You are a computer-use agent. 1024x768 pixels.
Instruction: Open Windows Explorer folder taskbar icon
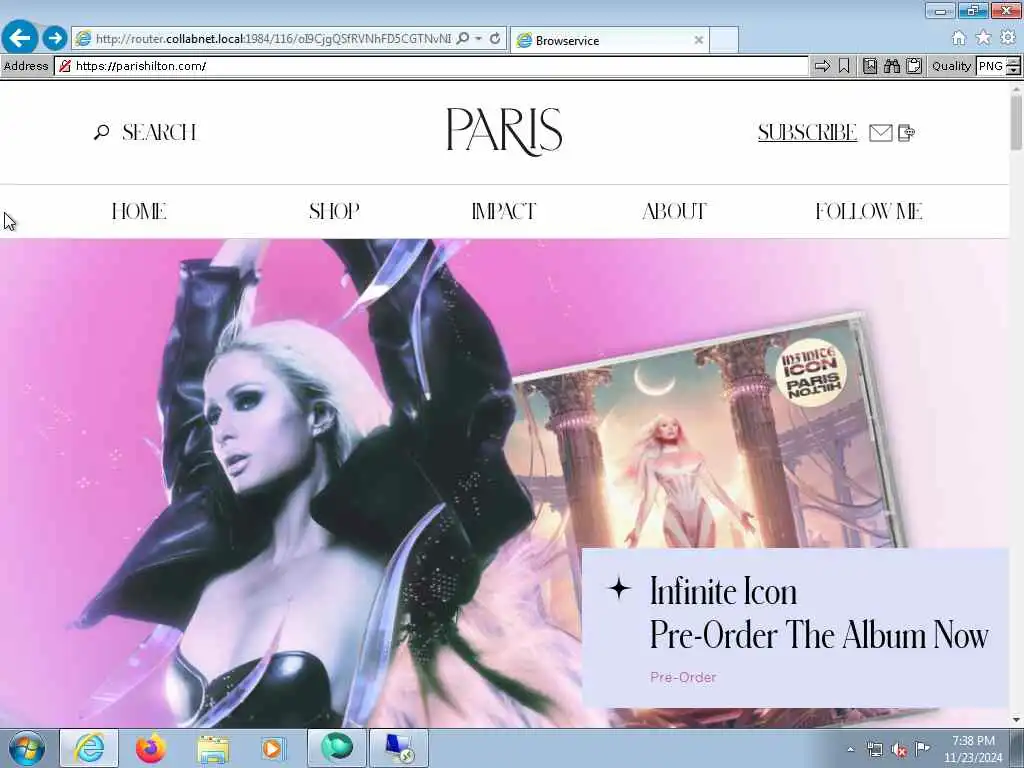[x=214, y=748]
